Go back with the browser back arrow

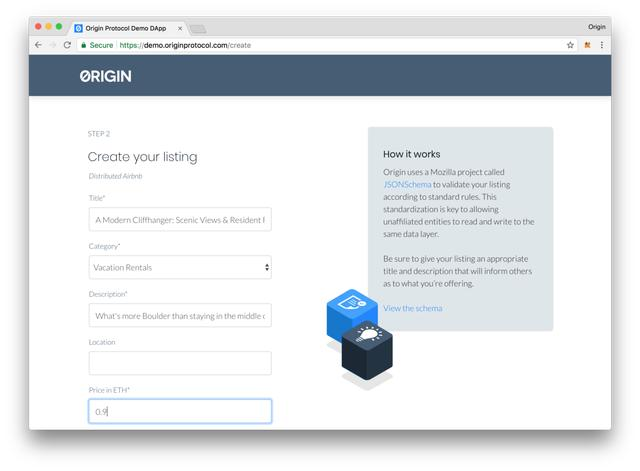[38, 45]
